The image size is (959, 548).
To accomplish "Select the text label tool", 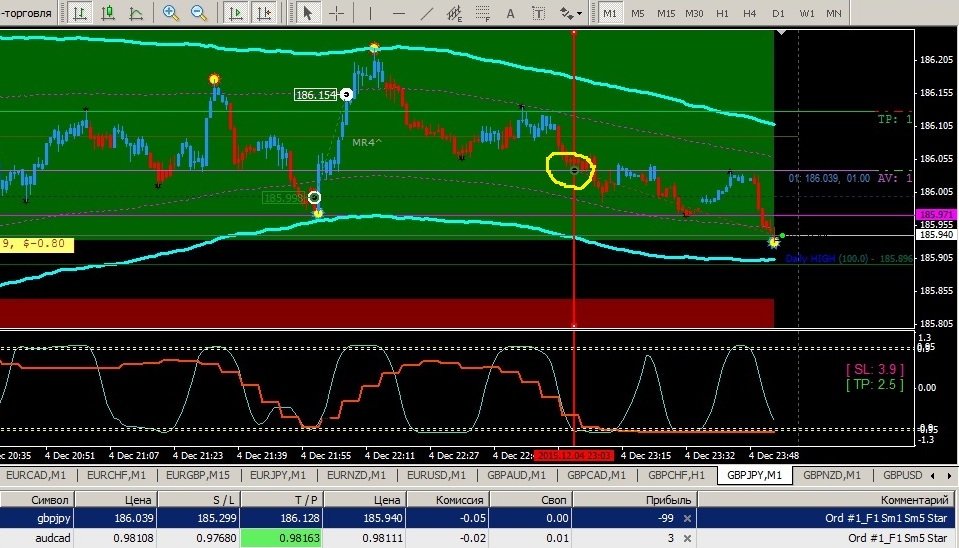I will coord(538,13).
